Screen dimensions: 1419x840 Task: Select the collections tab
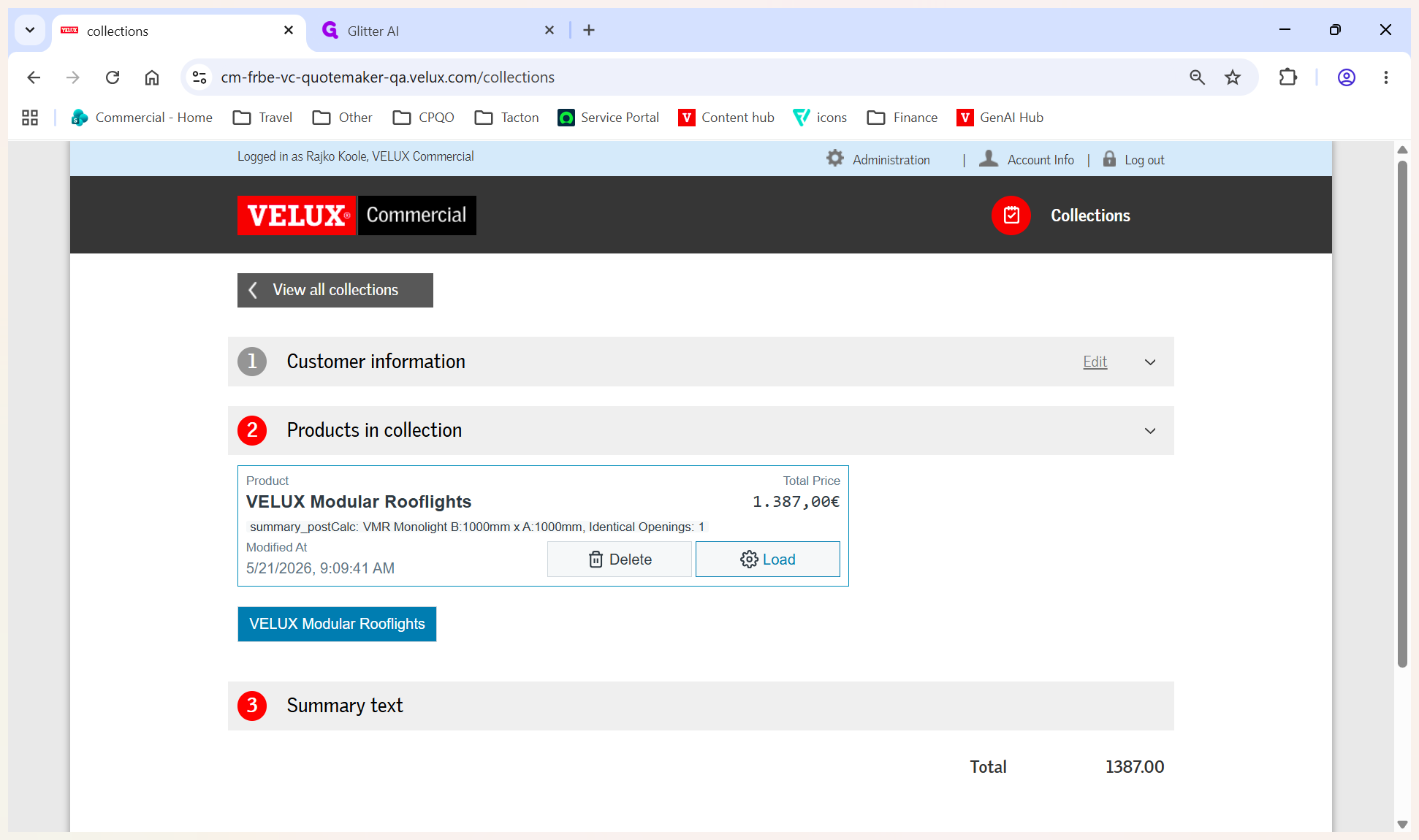tap(178, 31)
